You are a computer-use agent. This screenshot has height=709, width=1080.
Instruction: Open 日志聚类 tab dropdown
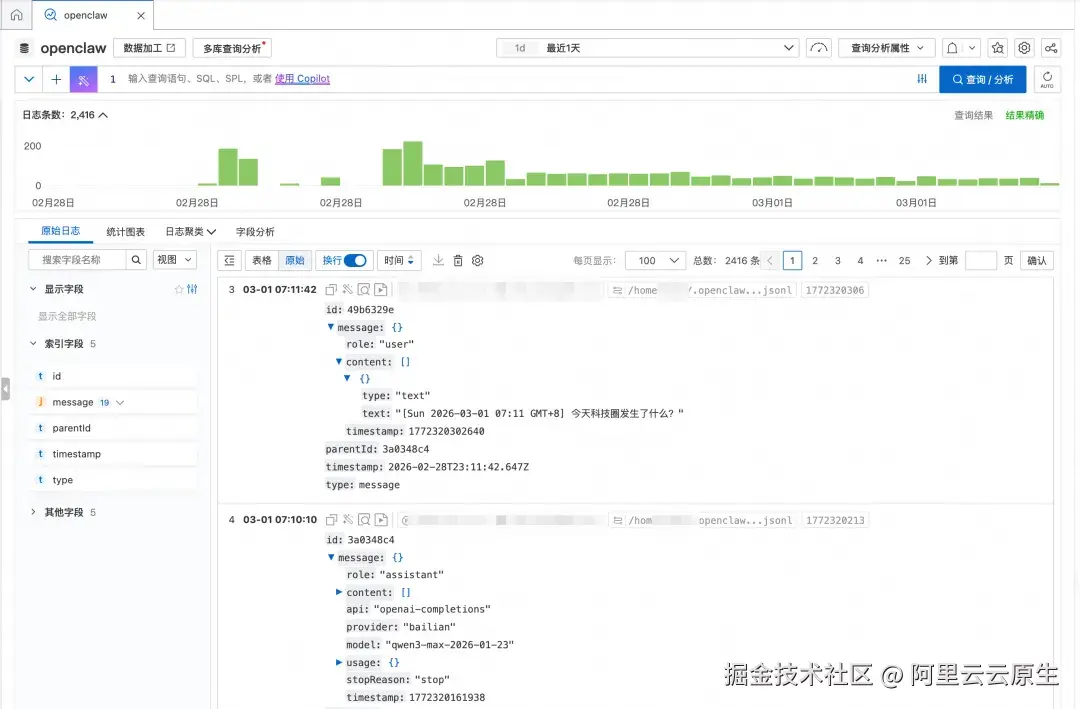tap(191, 232)
